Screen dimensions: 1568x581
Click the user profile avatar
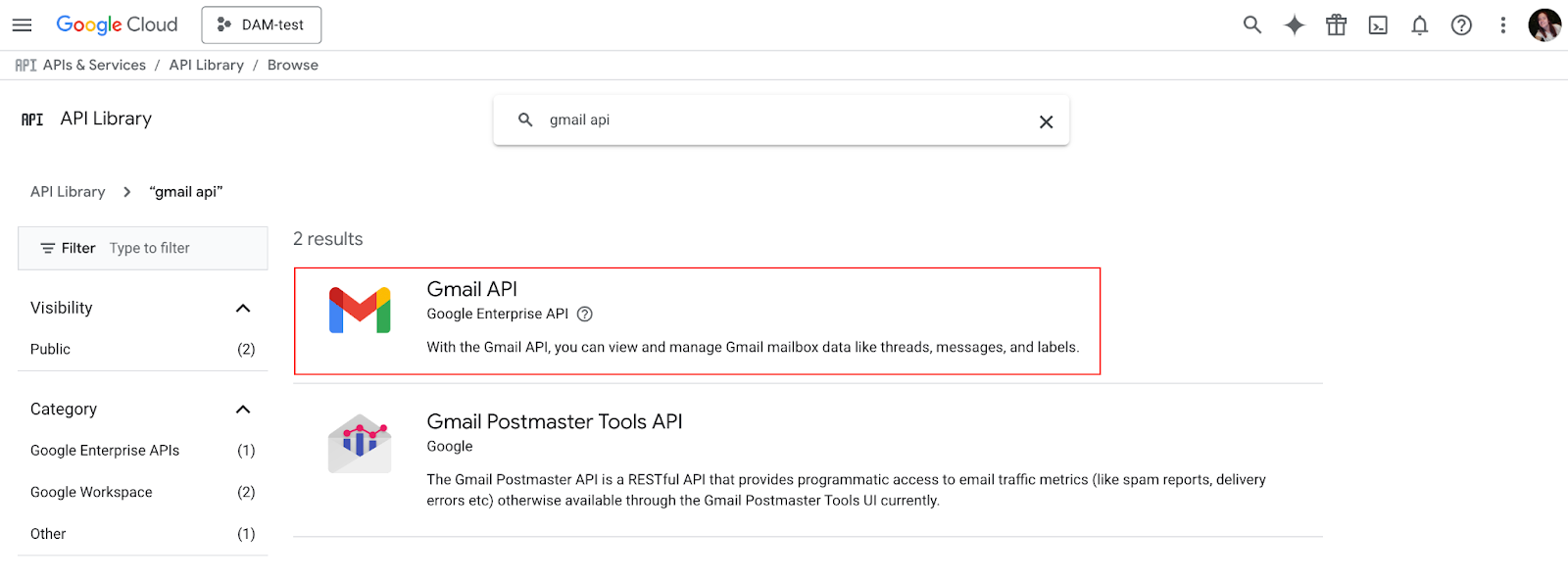coord(1544,25)
